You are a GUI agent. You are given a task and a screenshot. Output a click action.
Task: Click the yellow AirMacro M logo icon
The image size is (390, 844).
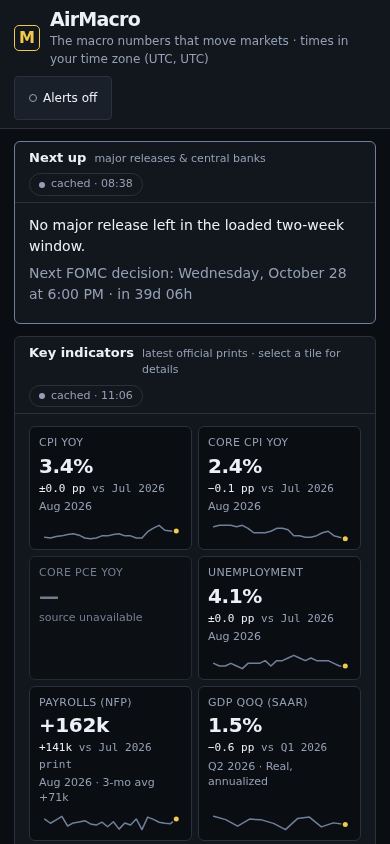point(27,38)
